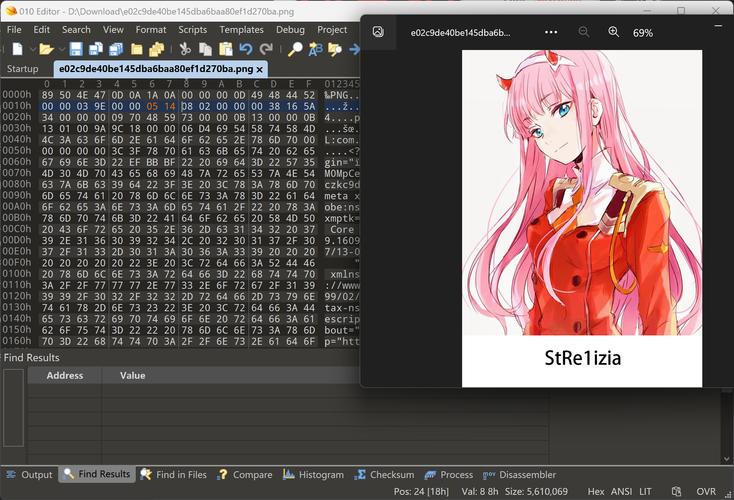Select the Find Results panel tab
734x500 pixels.
click(97, 474)
